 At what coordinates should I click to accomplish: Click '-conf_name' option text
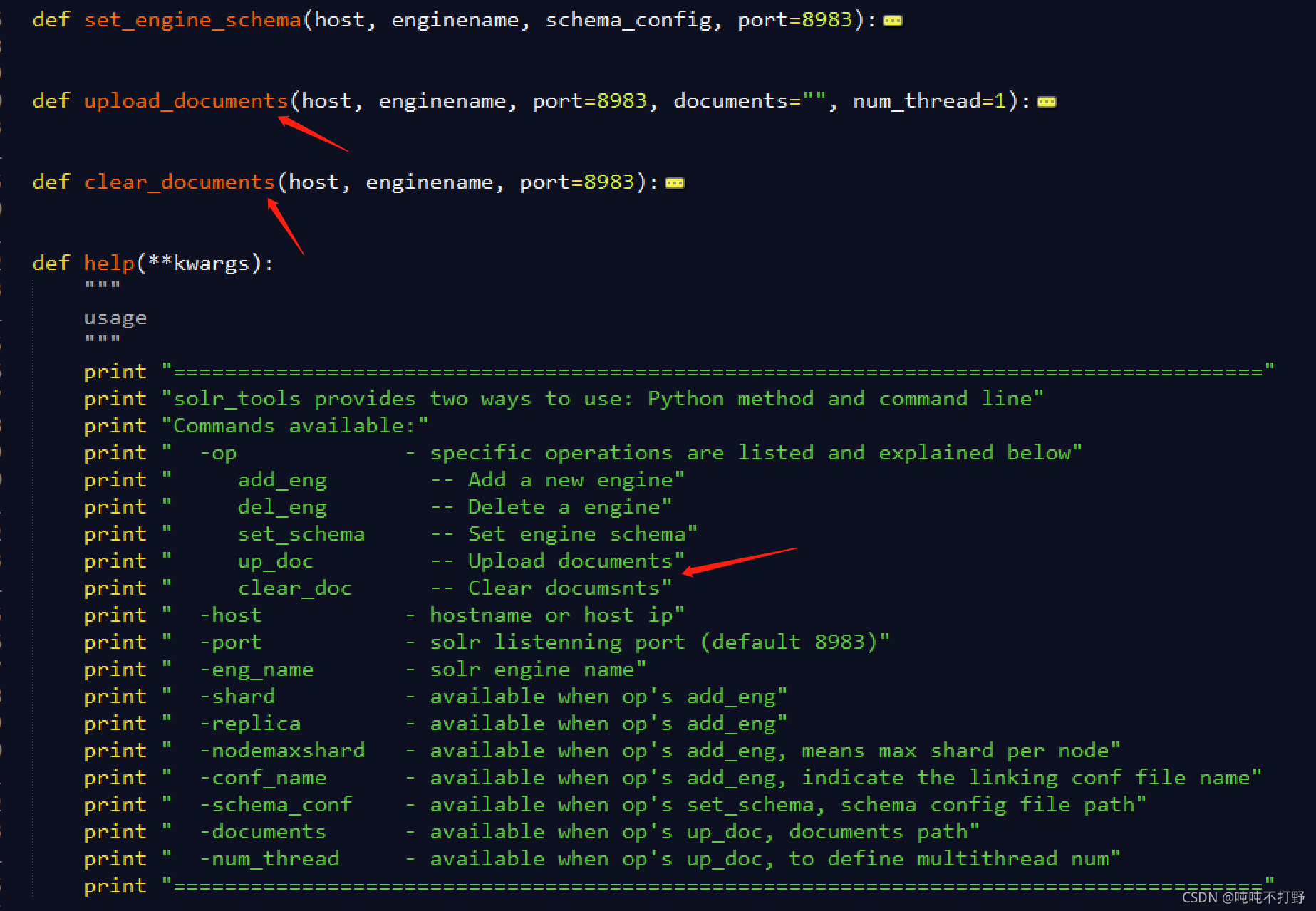(x=263, y=778)
